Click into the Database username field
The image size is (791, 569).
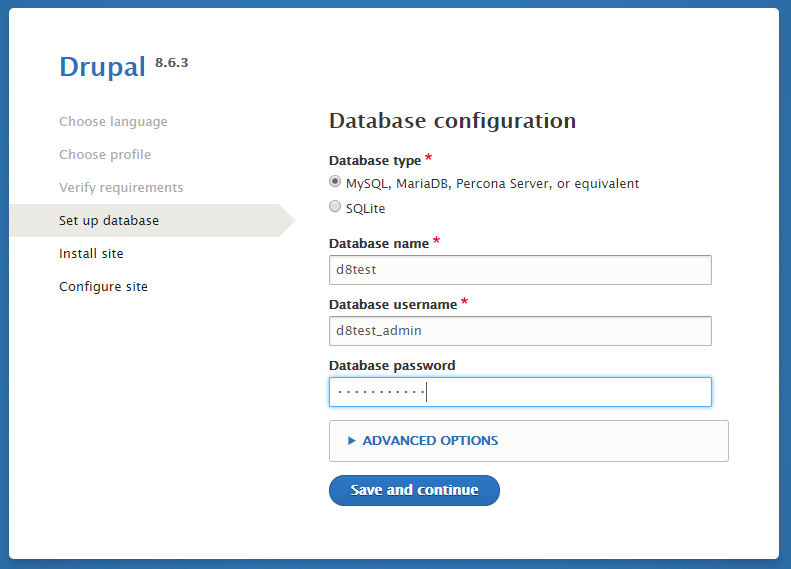click(x=520, y=331)
